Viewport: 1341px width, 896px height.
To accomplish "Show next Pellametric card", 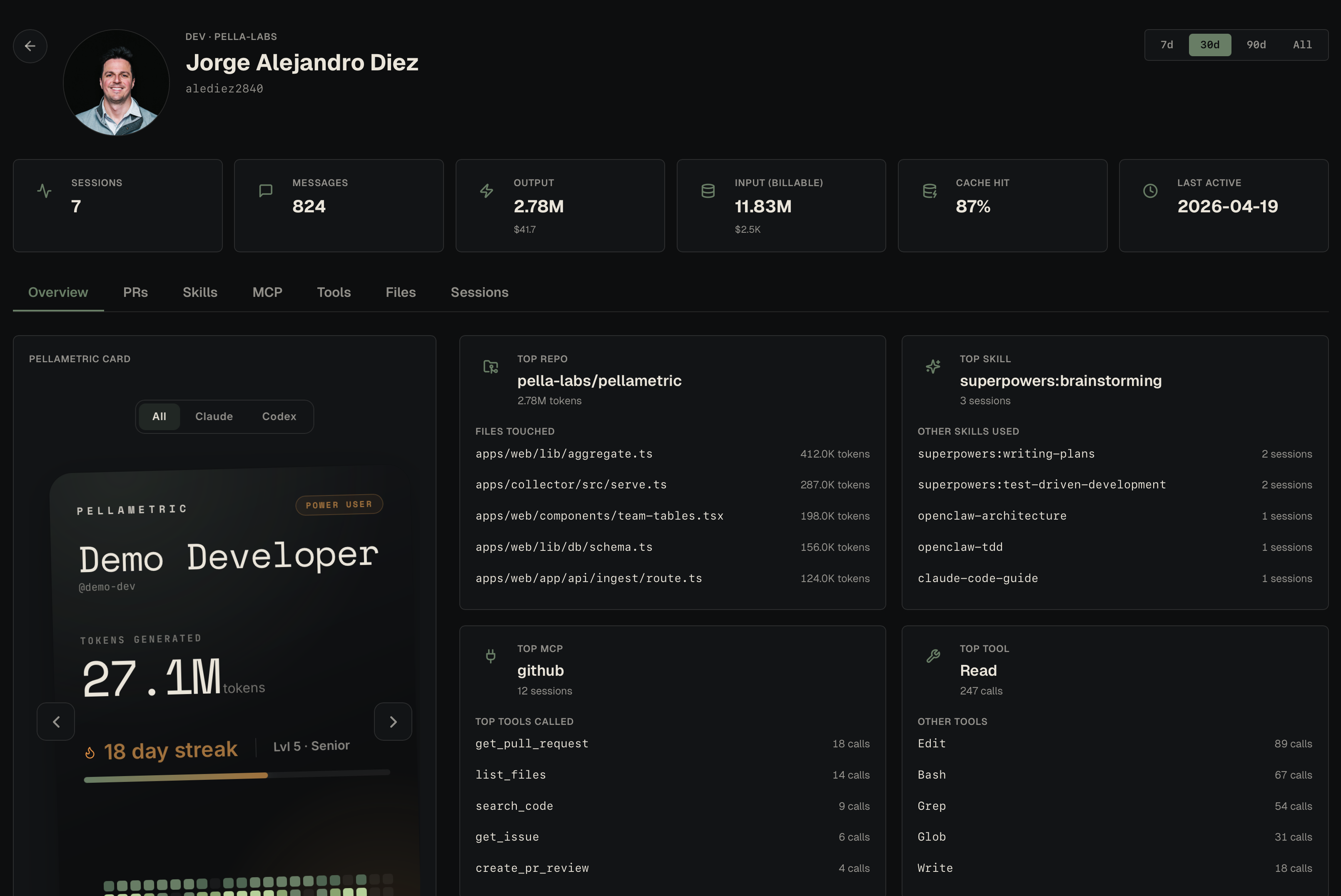I will coord(393,722).
